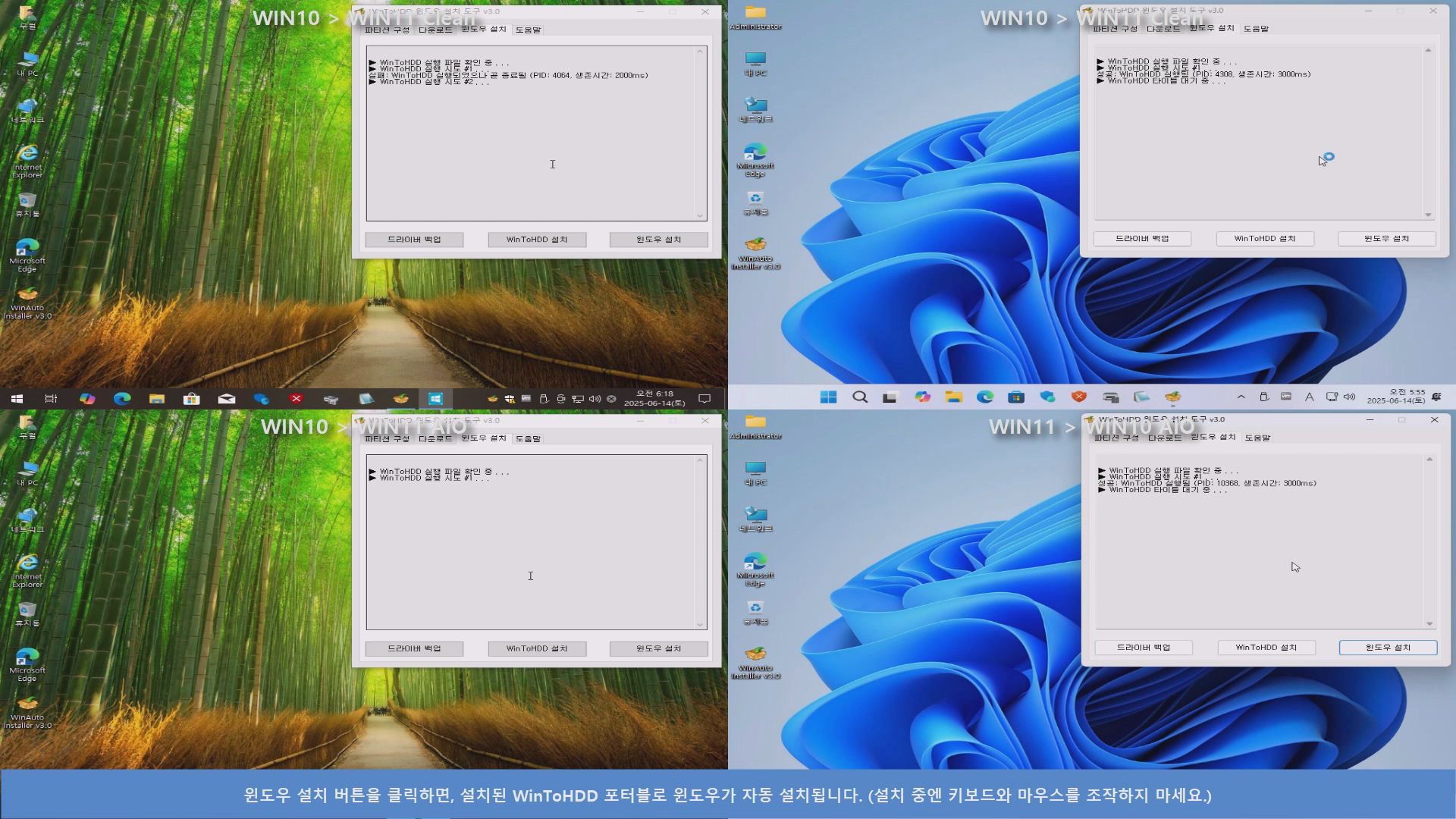Open 파티션 구성 tab in bottom-right window
Image resolution: width=1456 pixels, height=819 pixels.
tap(1116, 438)
